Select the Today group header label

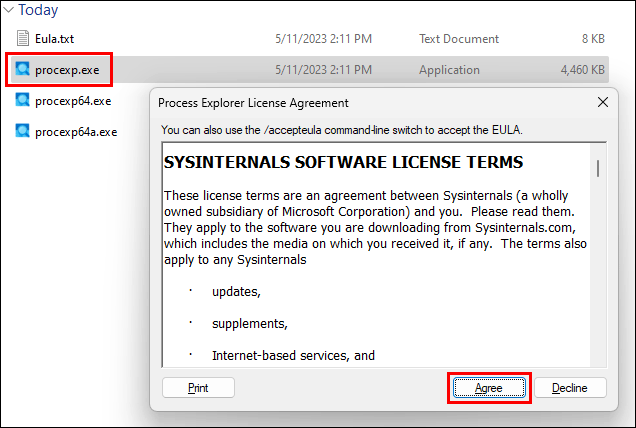tap(38, 10)
